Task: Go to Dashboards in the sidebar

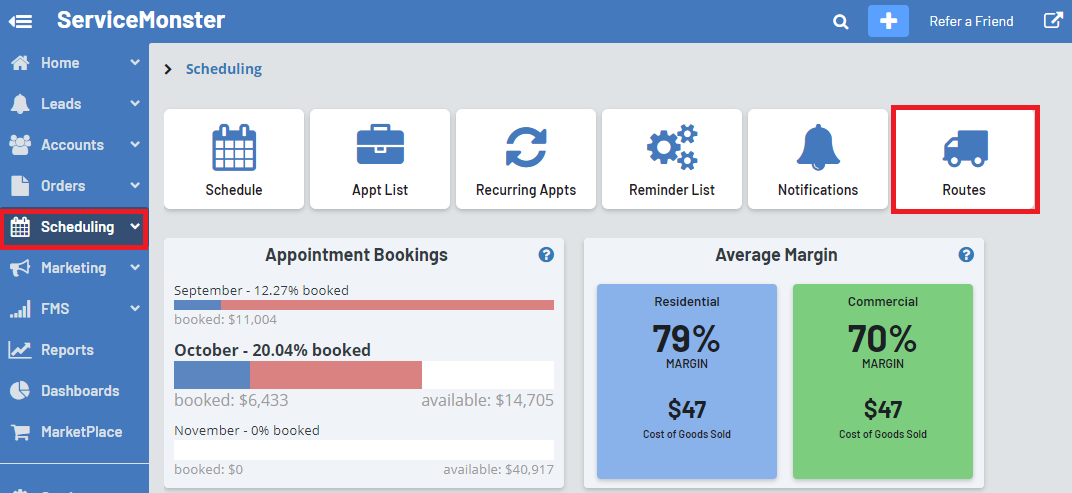Action: coord(79,391)
